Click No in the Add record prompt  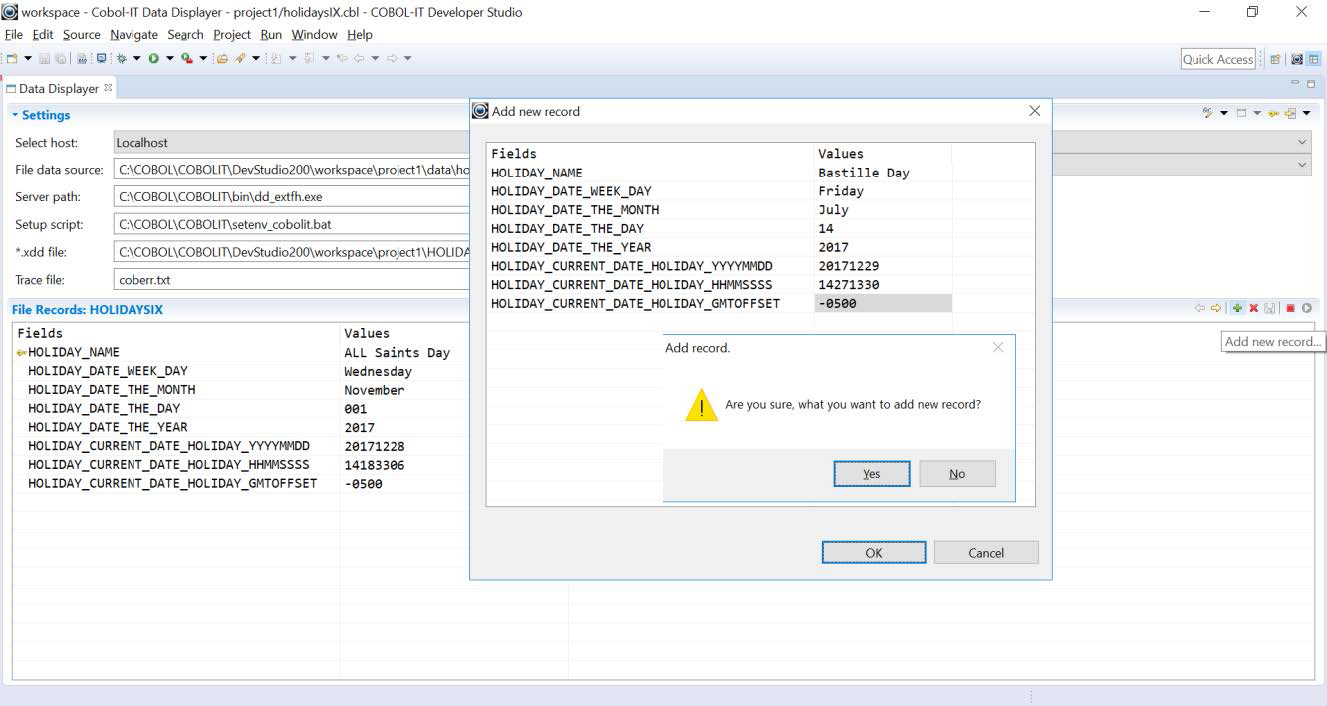[x=957, y=474]
